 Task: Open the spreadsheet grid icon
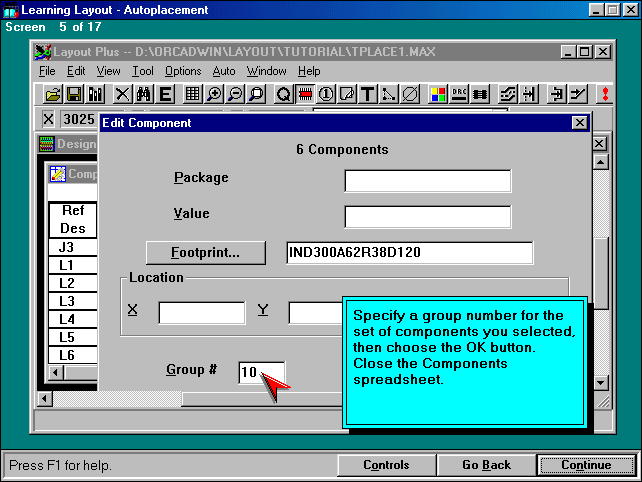[x=192, y=94]
